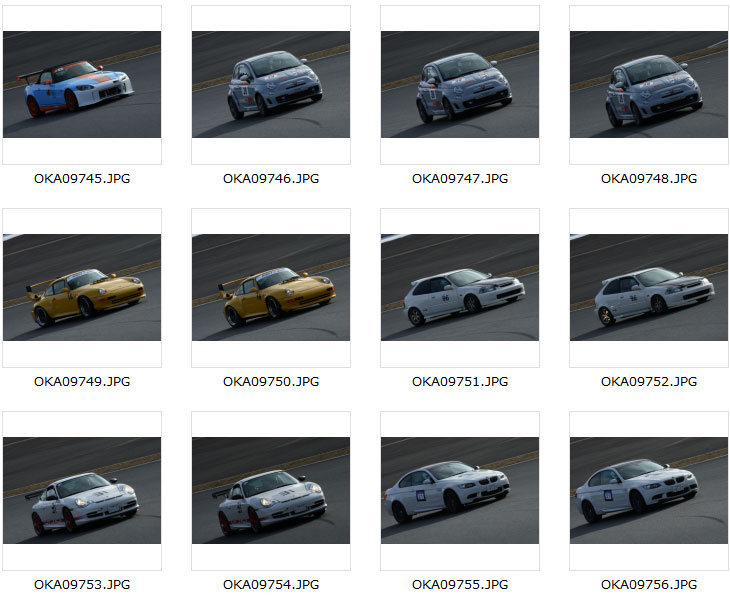Viewport: 730px width, 610px height.
Task: Open the OKA09755.JPG white BMW thumbnail
Action: click(x=460, y=490)
